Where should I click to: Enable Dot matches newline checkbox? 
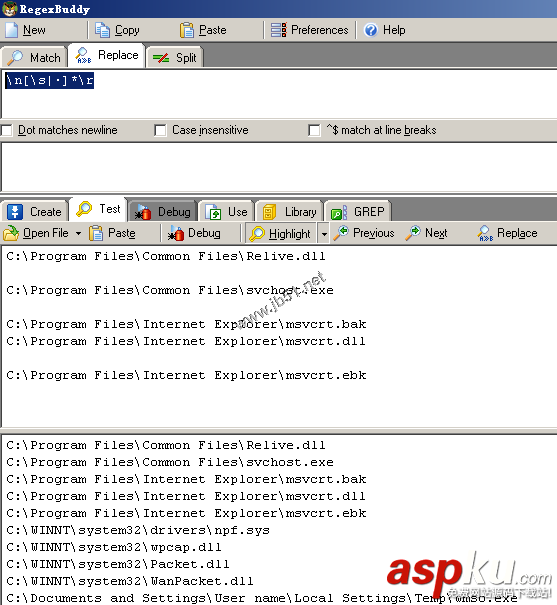click(x=7, y=130)
